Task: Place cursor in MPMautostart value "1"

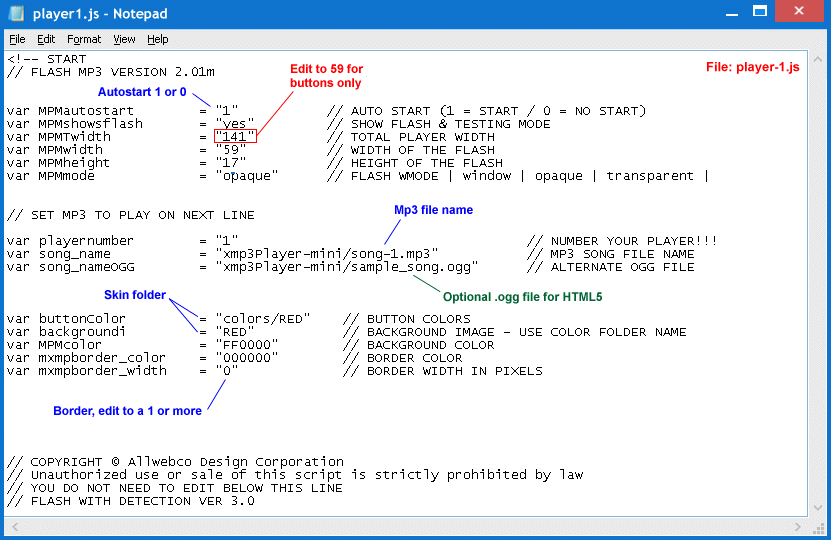Action: pos(227,111)
